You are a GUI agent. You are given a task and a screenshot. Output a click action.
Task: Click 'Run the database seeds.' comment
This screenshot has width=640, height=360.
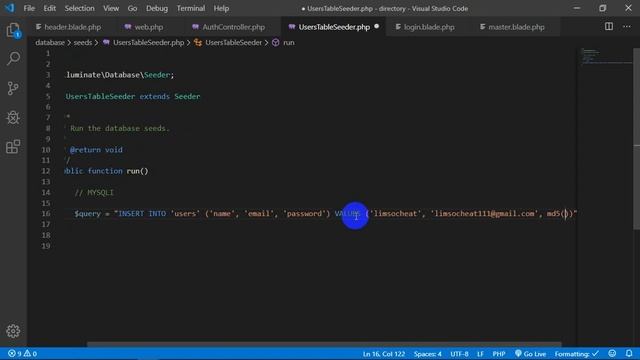pyautogui.click(x=119, y=128)
